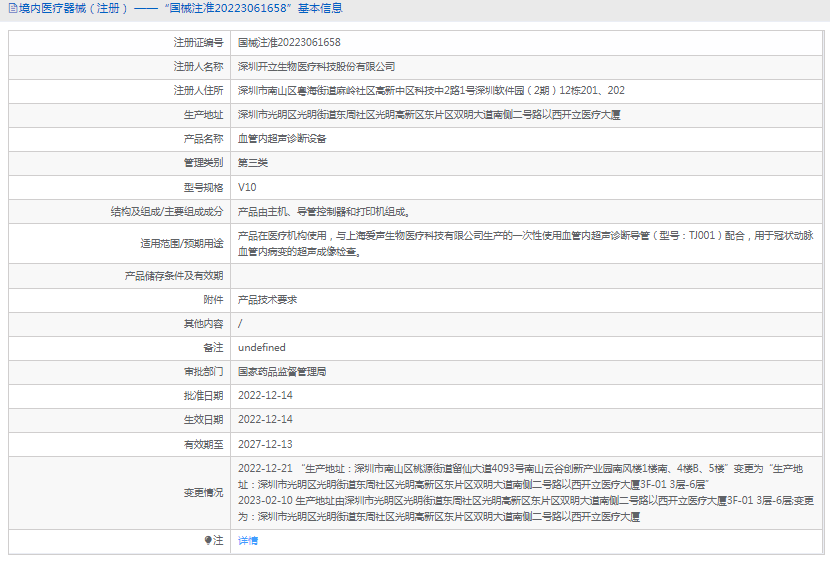Select intended use text mentioning TJ001
The height and width of the screenshot is (561, 830).
(x=526, y=243)
